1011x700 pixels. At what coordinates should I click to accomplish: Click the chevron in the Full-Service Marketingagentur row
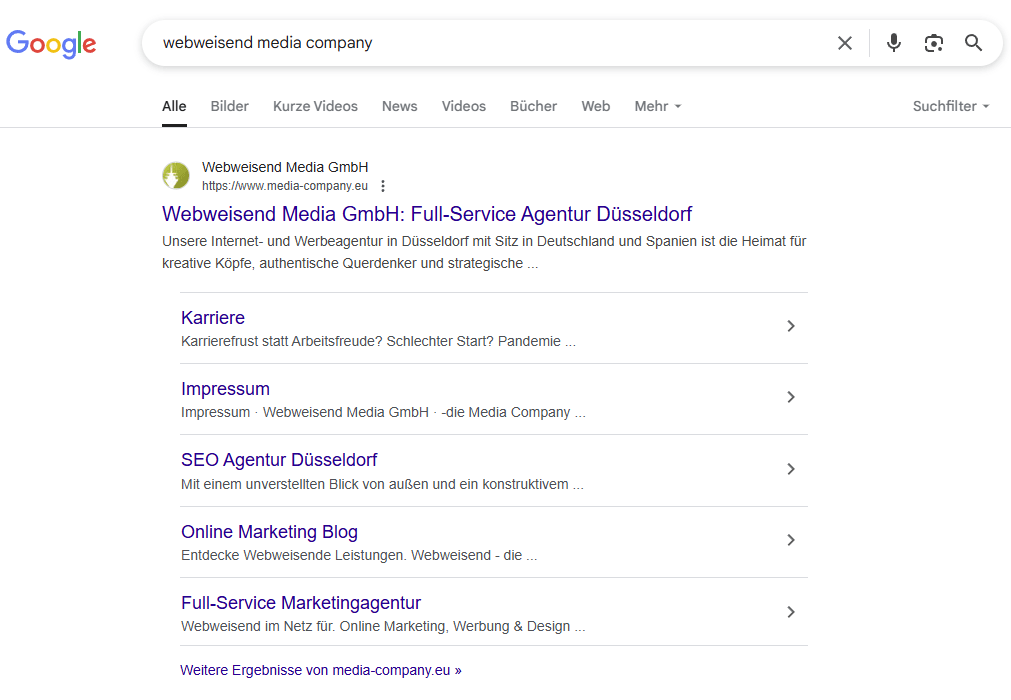click(x=791, y=612)
